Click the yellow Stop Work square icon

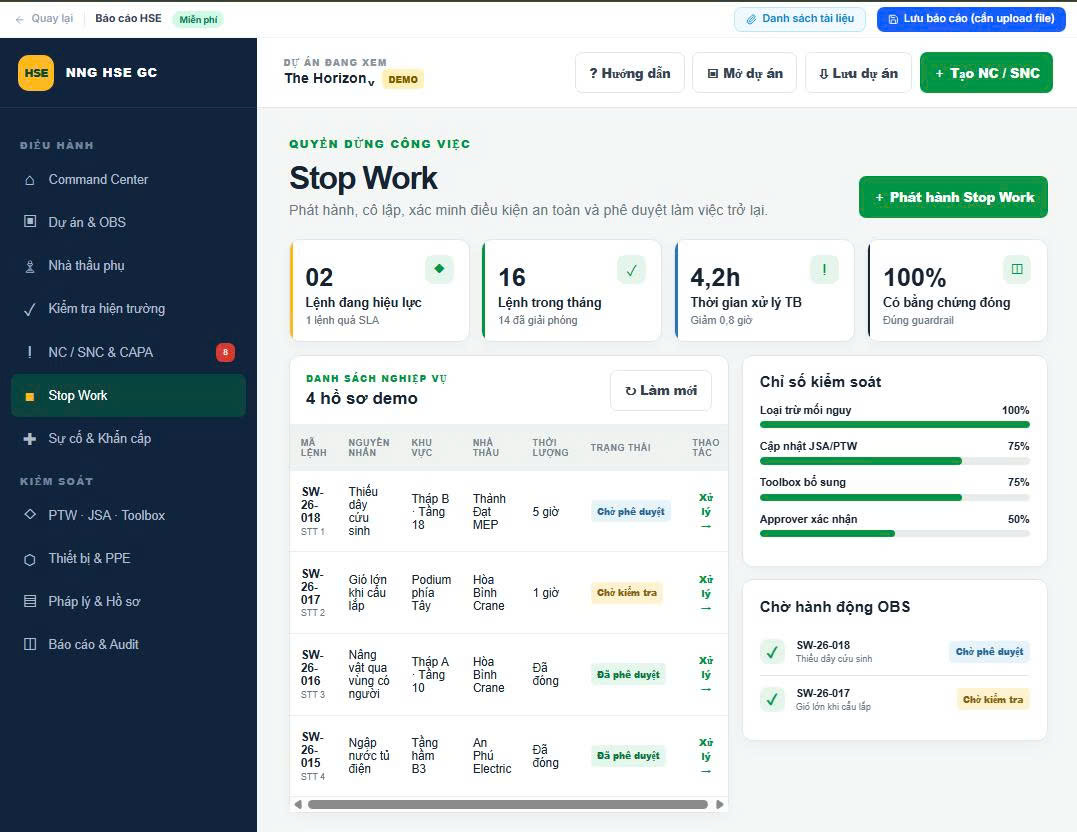tap(30, 396)
